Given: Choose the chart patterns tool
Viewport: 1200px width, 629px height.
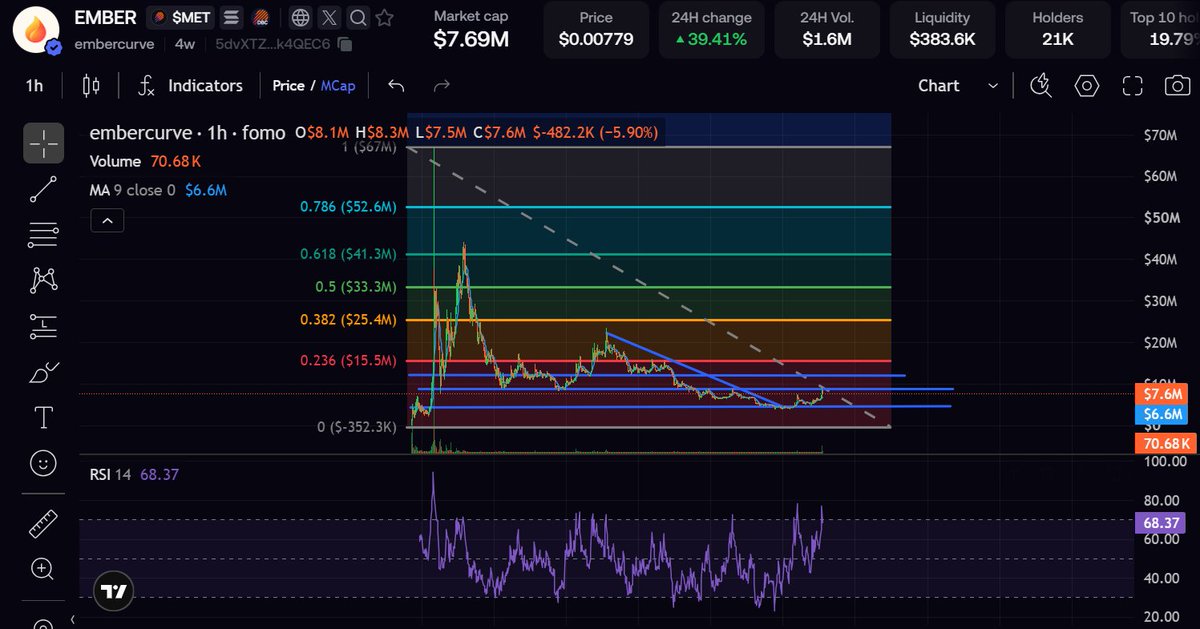Looking at the screenshot, I should (x=44, y=281).
